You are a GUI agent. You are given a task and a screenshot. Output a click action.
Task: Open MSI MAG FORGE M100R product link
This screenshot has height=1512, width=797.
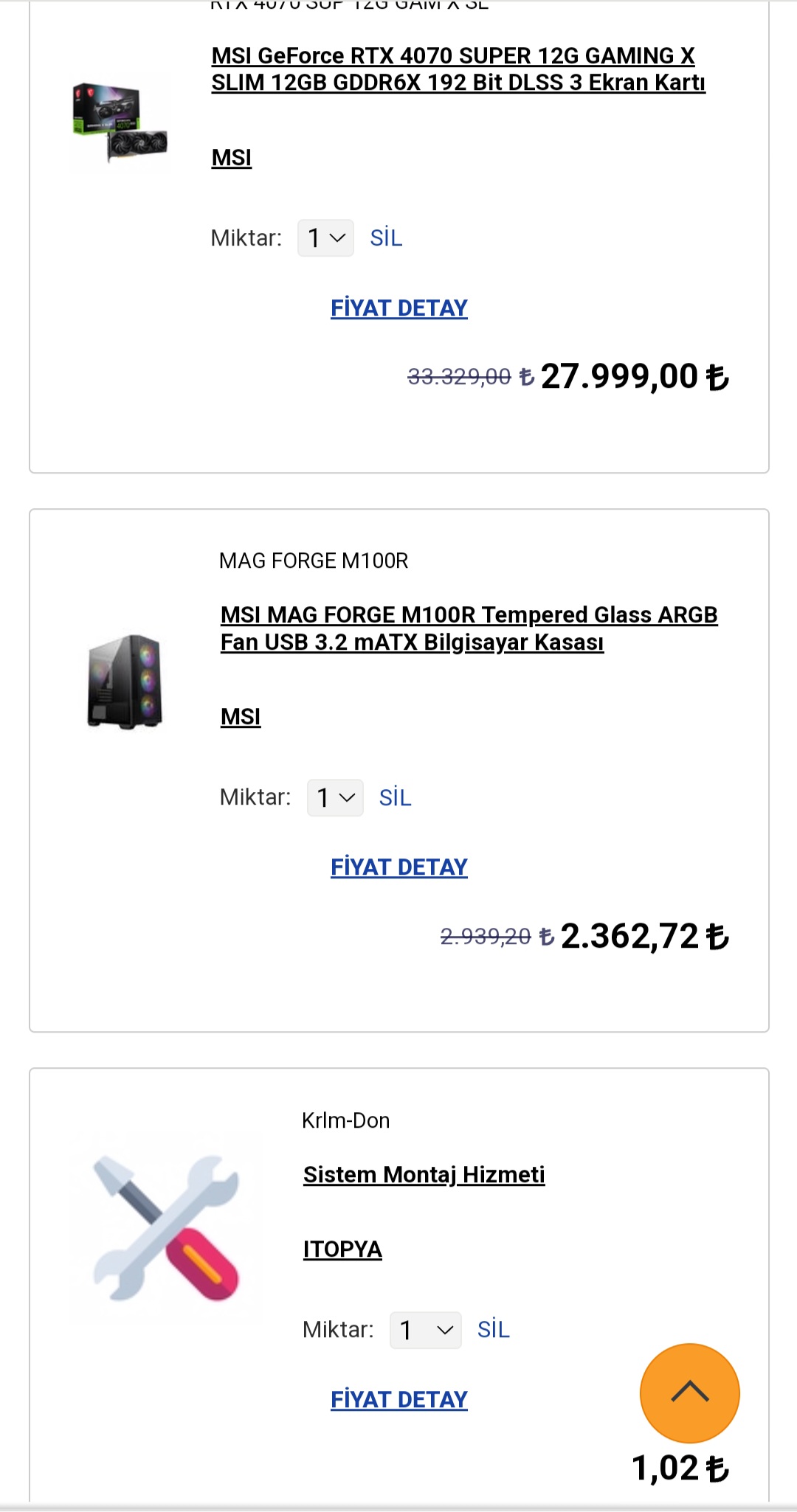tap(469, 628)
